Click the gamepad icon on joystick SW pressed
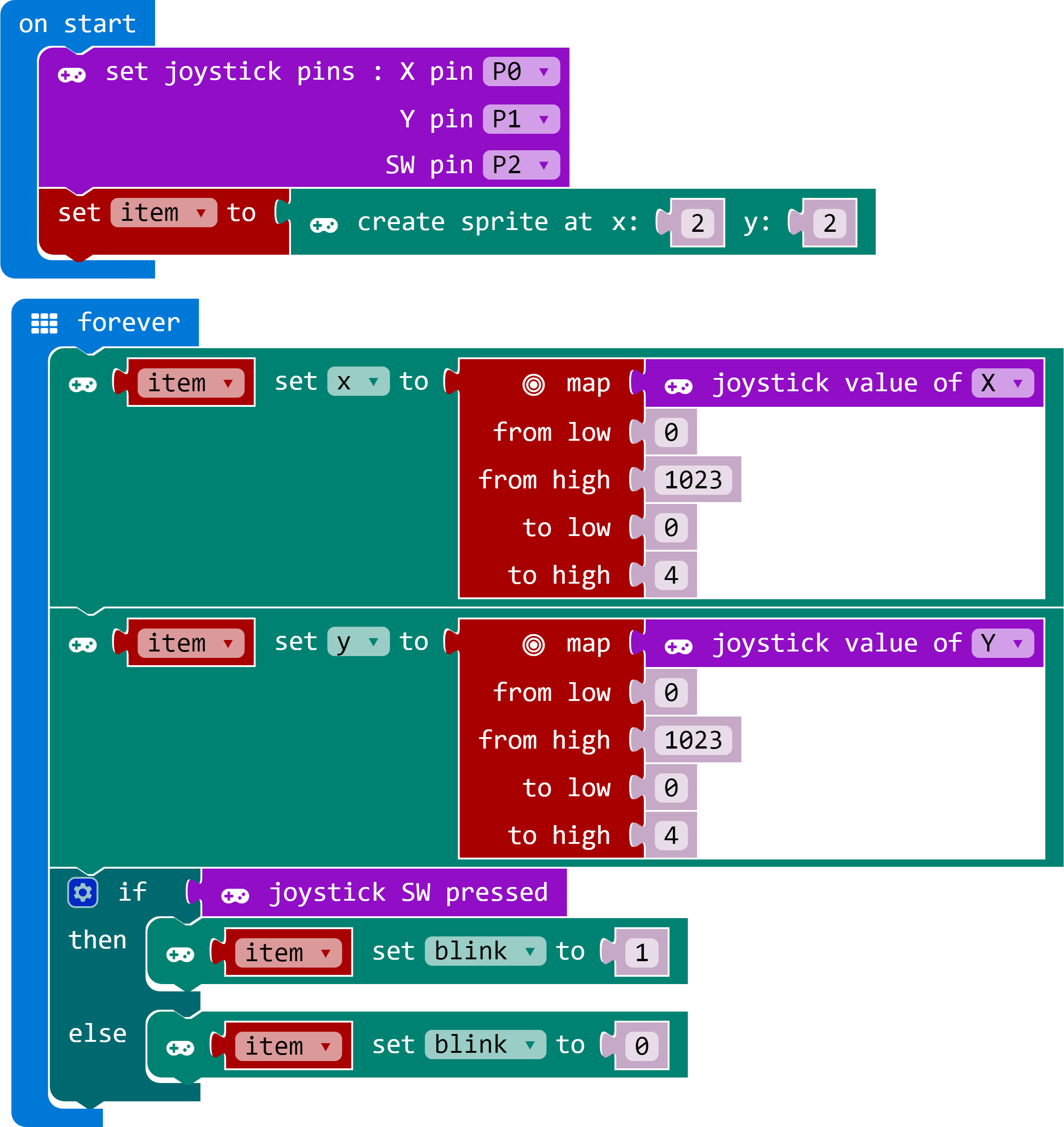The width and height of the screenshot is (1064, 1127). 235,896
